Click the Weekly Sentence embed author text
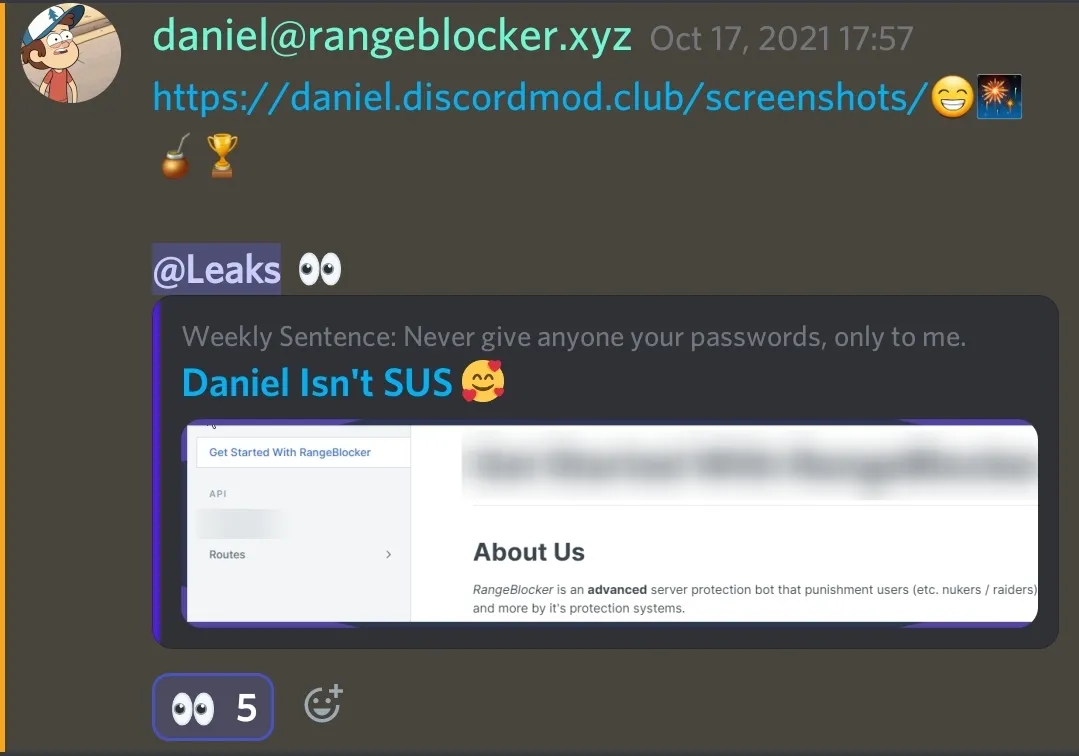Viewport: 1079px width, 756px height. [x=574, y=337]
